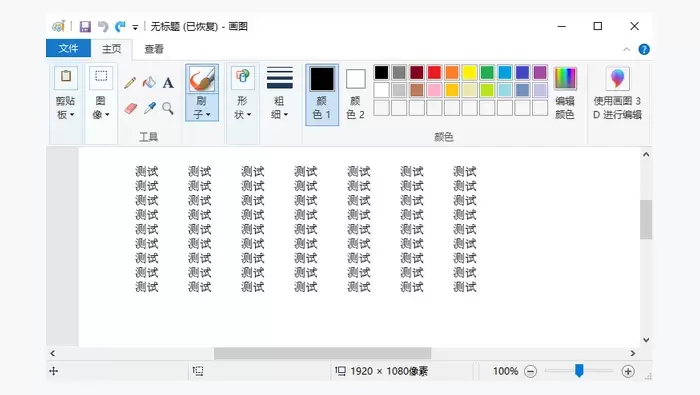Viewport: 700px width, 395px height.
Task: Select the Pencil tool
Action: [130, 83]
